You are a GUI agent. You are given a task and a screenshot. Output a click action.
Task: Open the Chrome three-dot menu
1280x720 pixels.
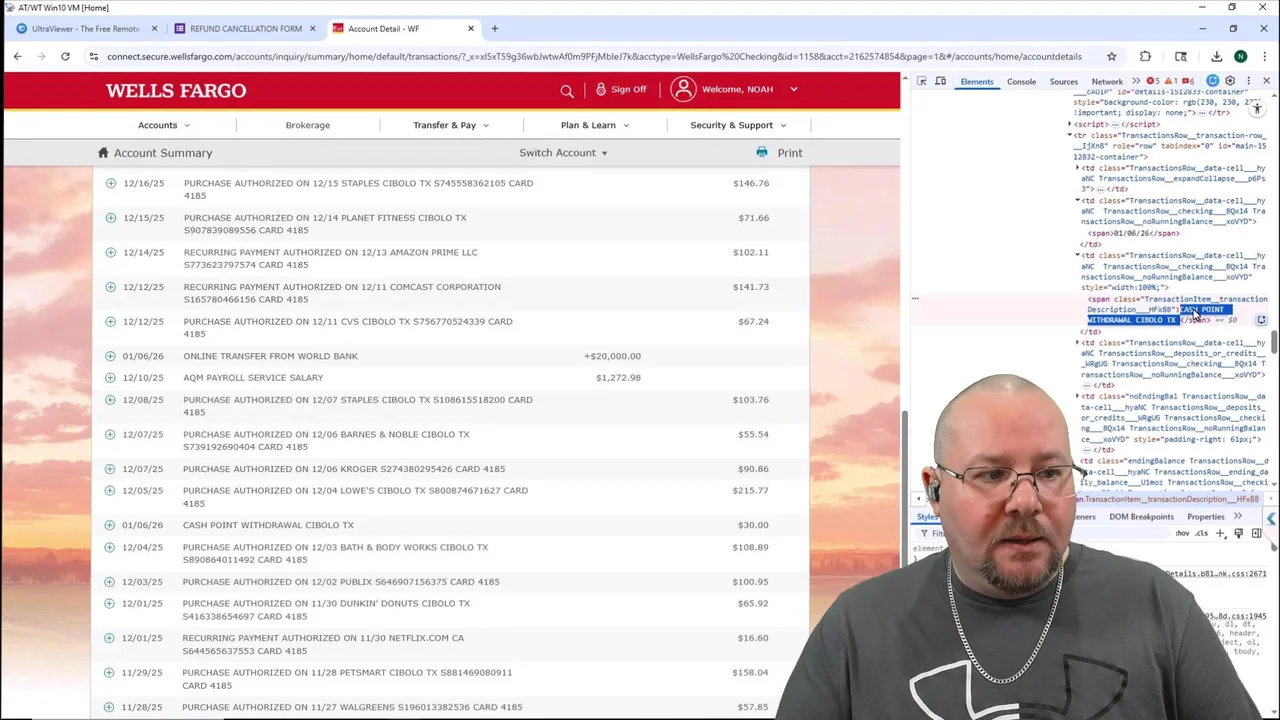(1264, 57)
